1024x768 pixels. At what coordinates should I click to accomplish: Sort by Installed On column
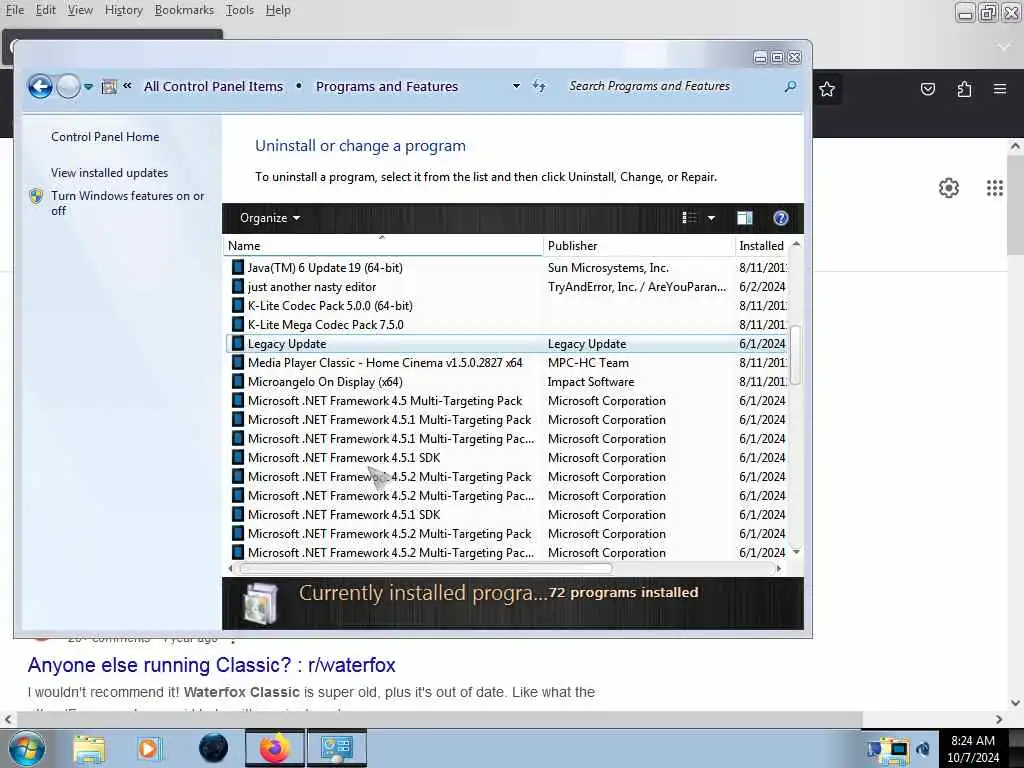click(761, 246)
